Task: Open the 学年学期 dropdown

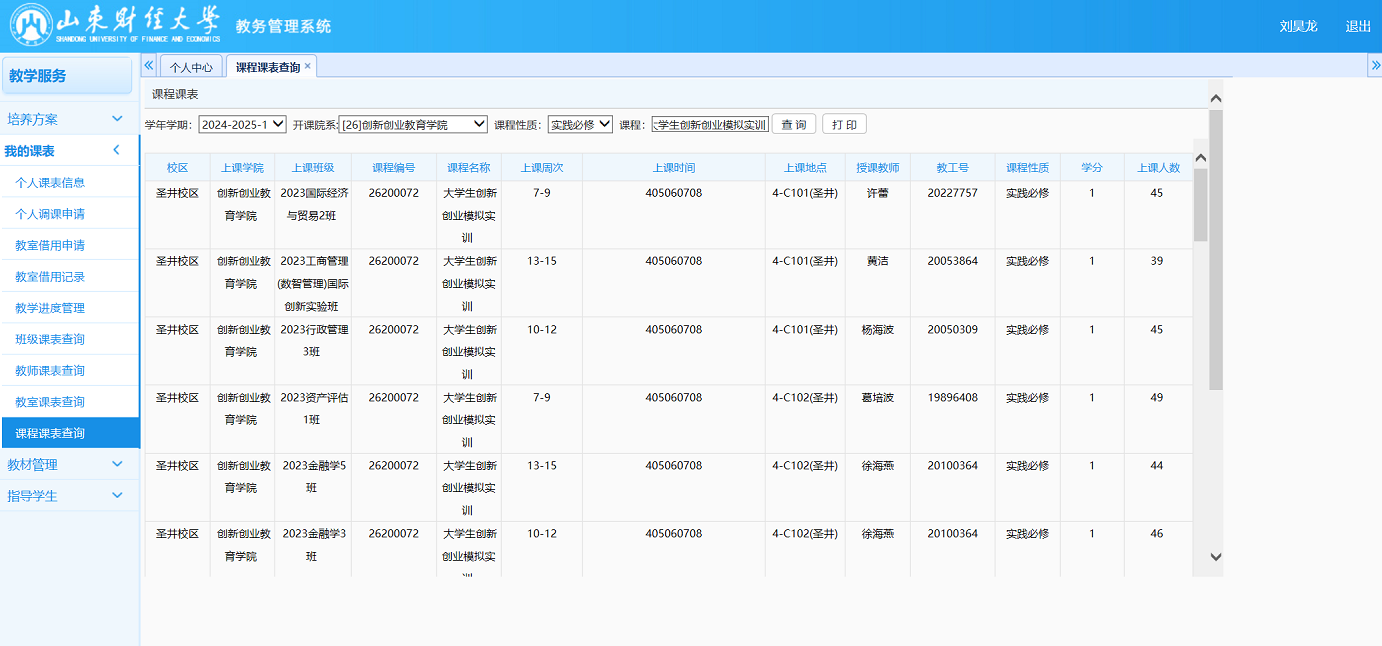Action: [242, 125]
